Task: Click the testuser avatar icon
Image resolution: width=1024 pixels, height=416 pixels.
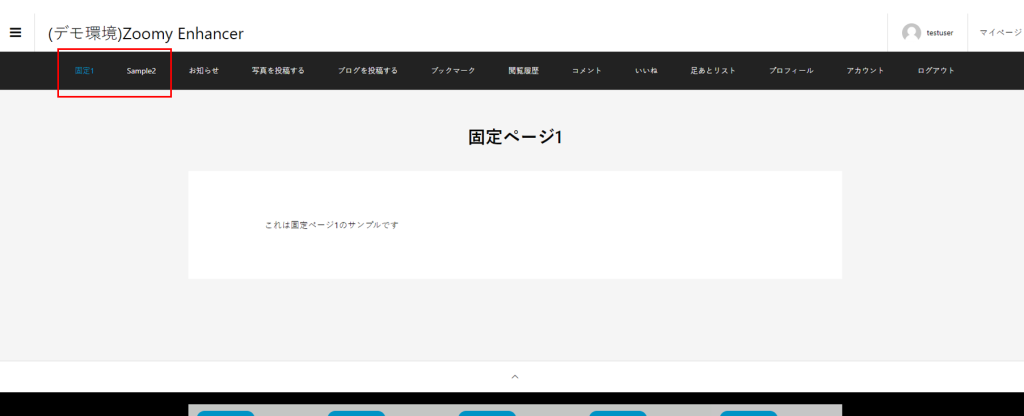Action: (x=911, y=33)
